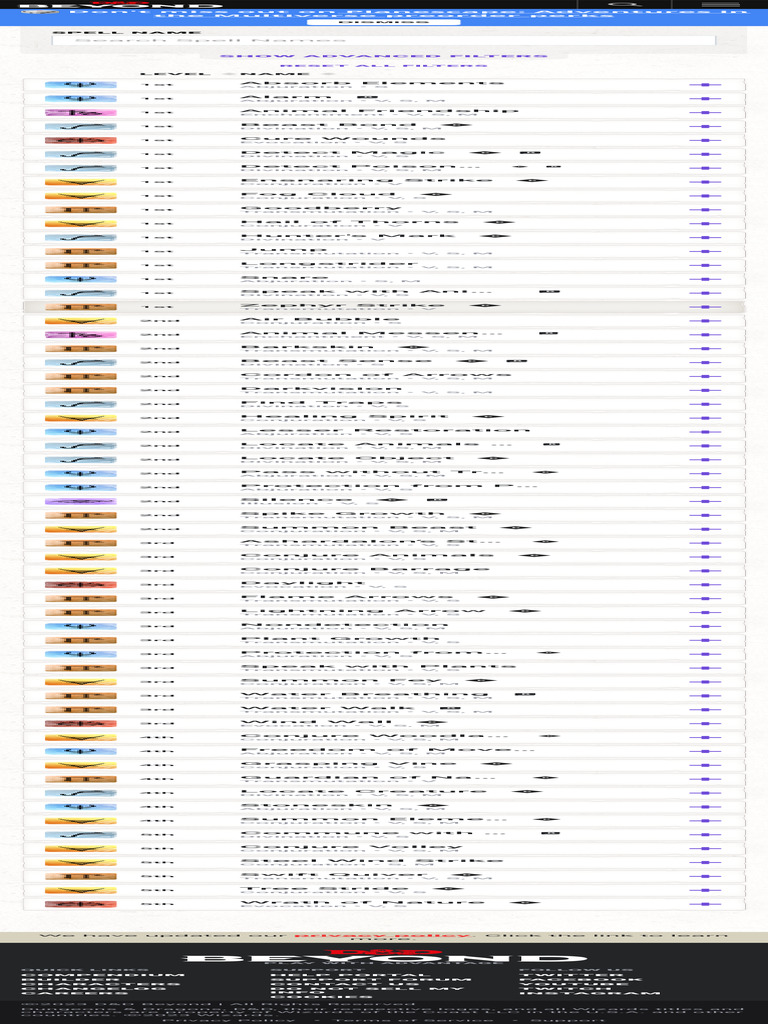Expand the Nondetection spell row
The image size is (768, 1024).
point(705,626)
